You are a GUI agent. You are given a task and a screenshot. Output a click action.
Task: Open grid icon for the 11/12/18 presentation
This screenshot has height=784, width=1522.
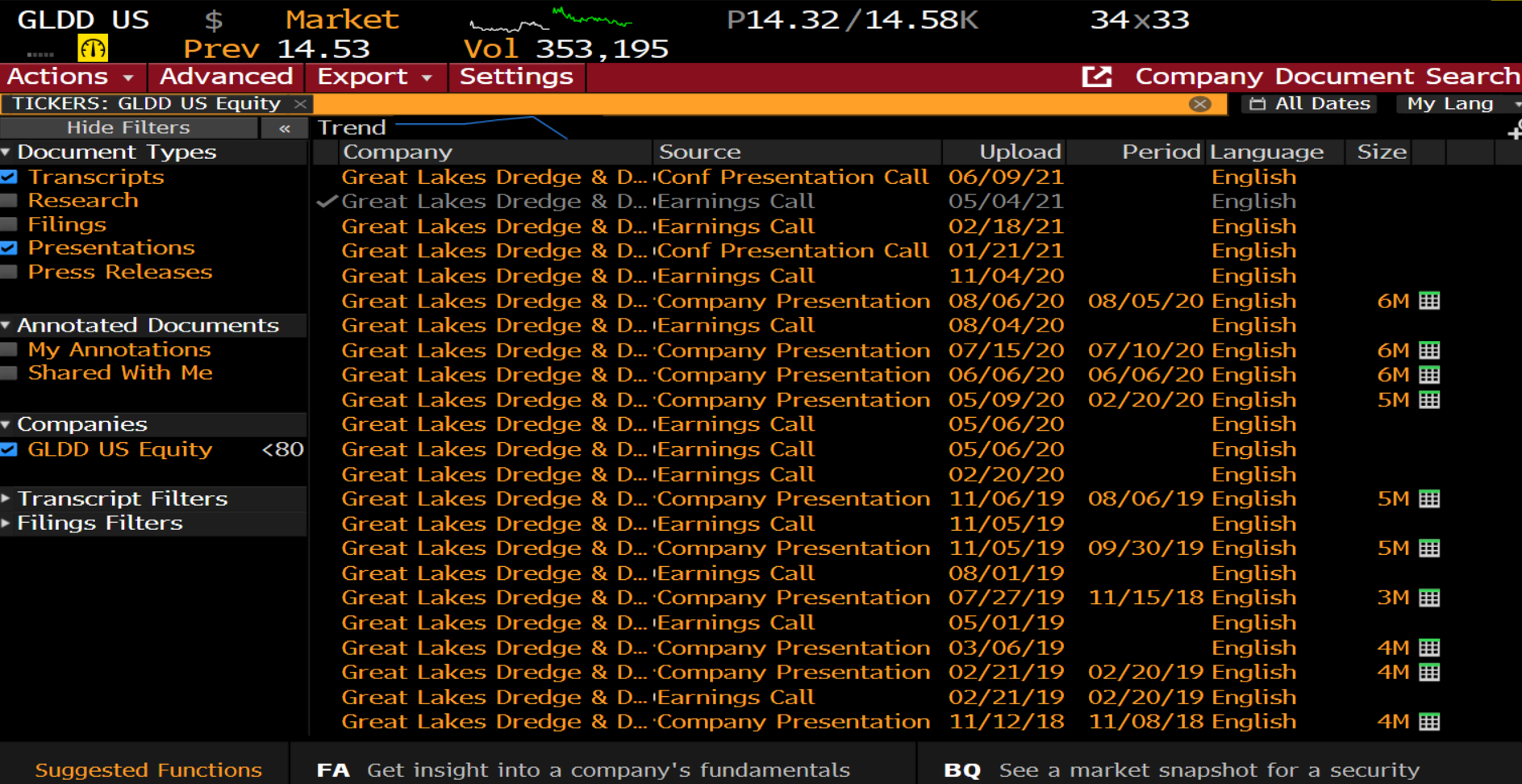[x=1429, y=722]
